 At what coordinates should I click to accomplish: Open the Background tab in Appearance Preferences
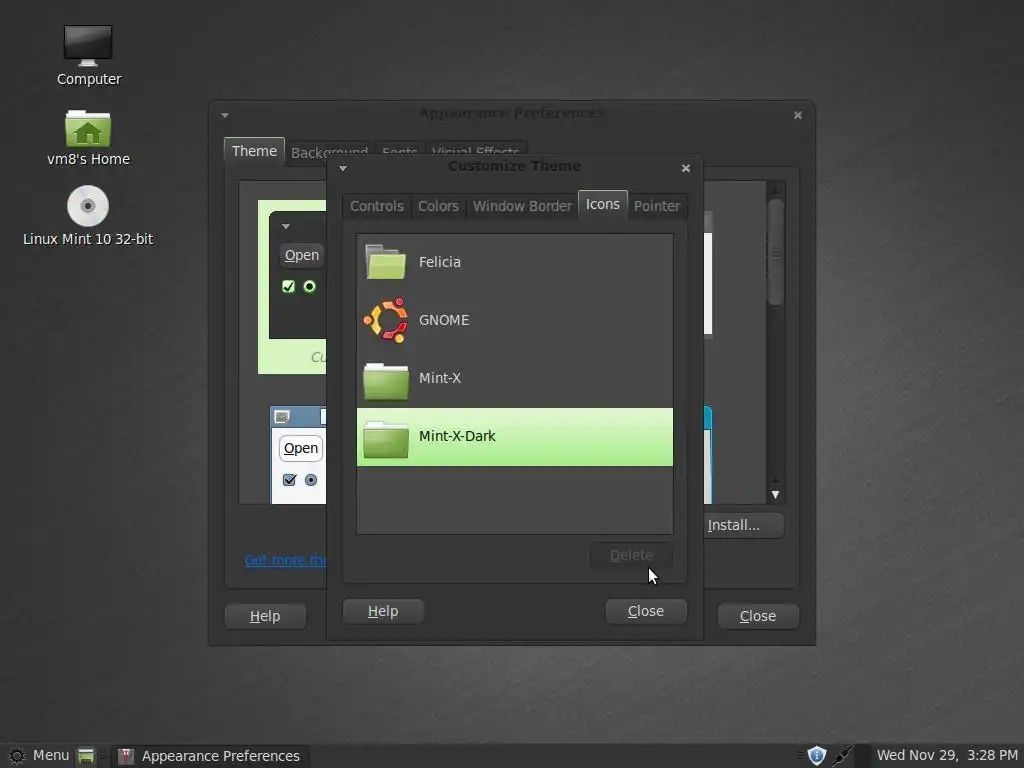point(329,153)
